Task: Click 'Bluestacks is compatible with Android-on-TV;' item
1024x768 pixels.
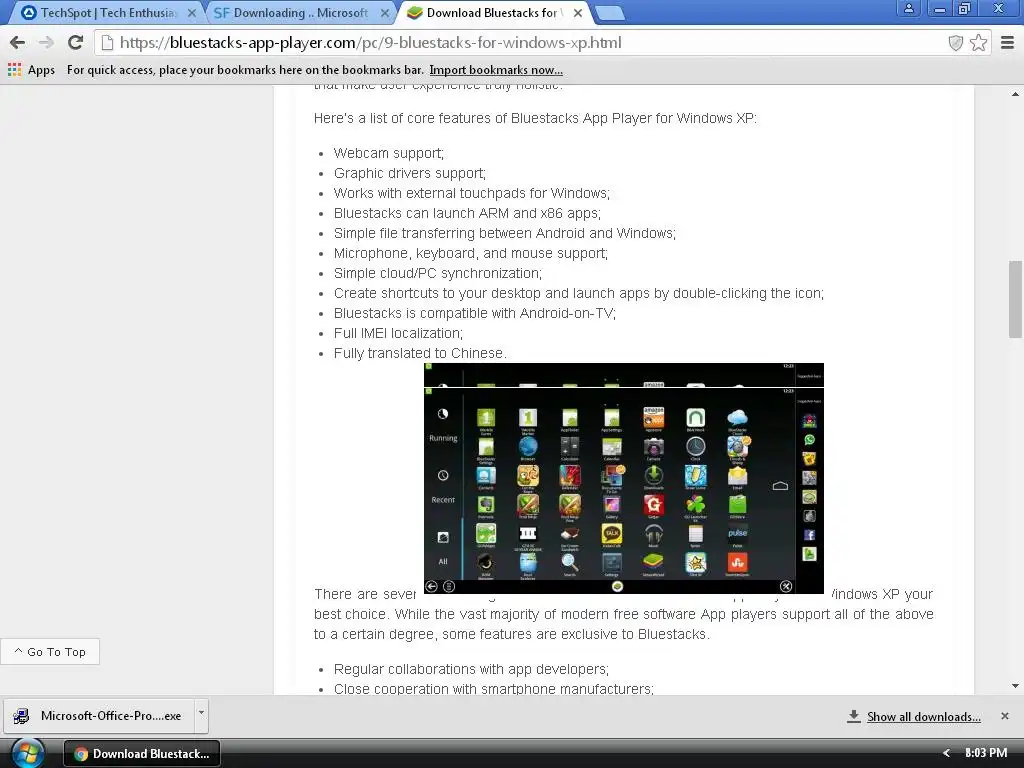Action: (475, 313)
